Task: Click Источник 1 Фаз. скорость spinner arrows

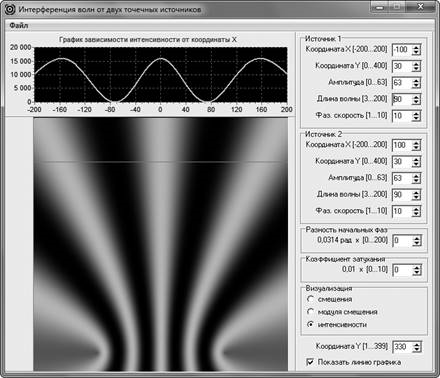Action: pyautogui.click(x=416, y=116)
